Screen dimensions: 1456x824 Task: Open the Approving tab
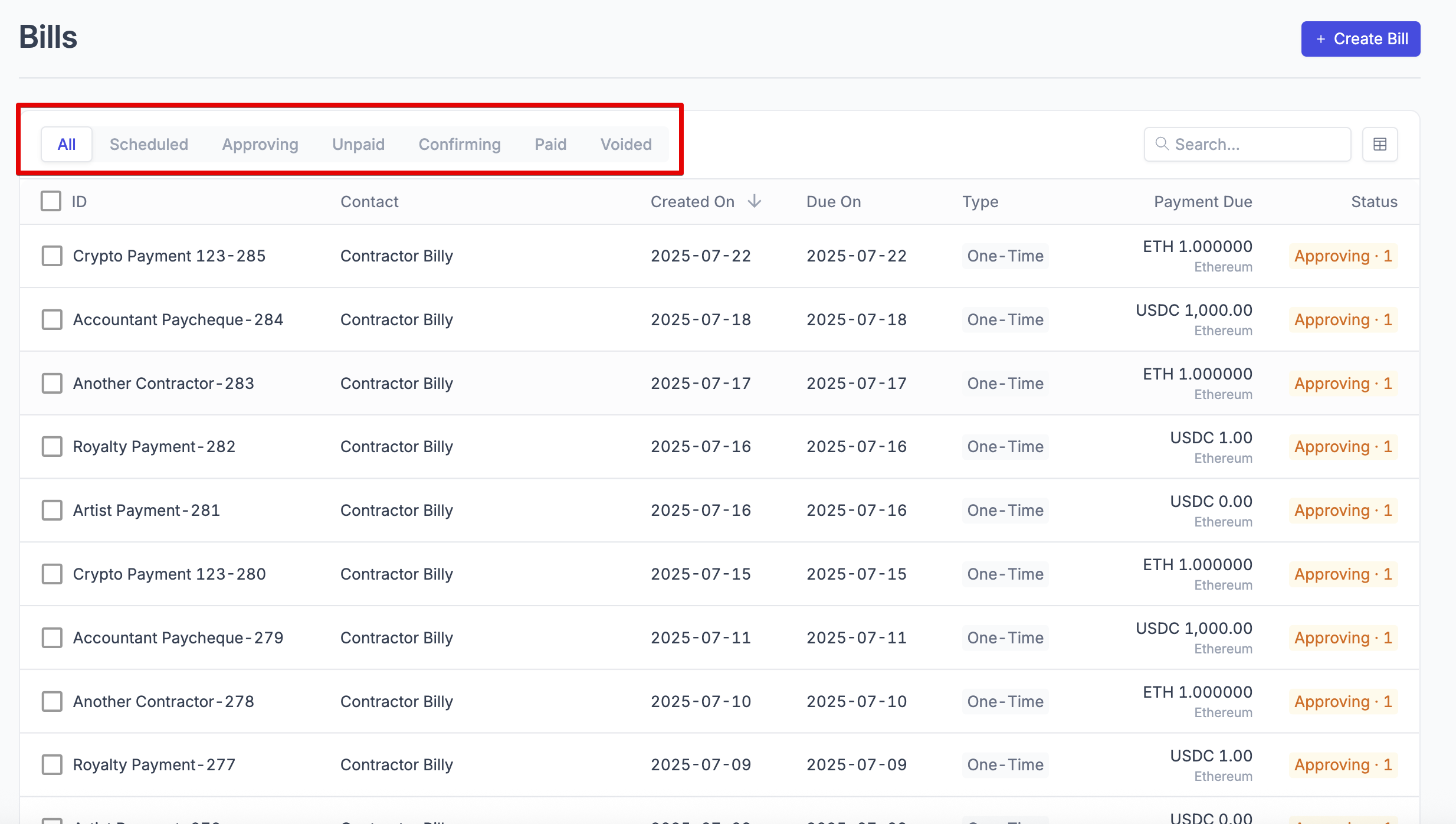point(260,144)
